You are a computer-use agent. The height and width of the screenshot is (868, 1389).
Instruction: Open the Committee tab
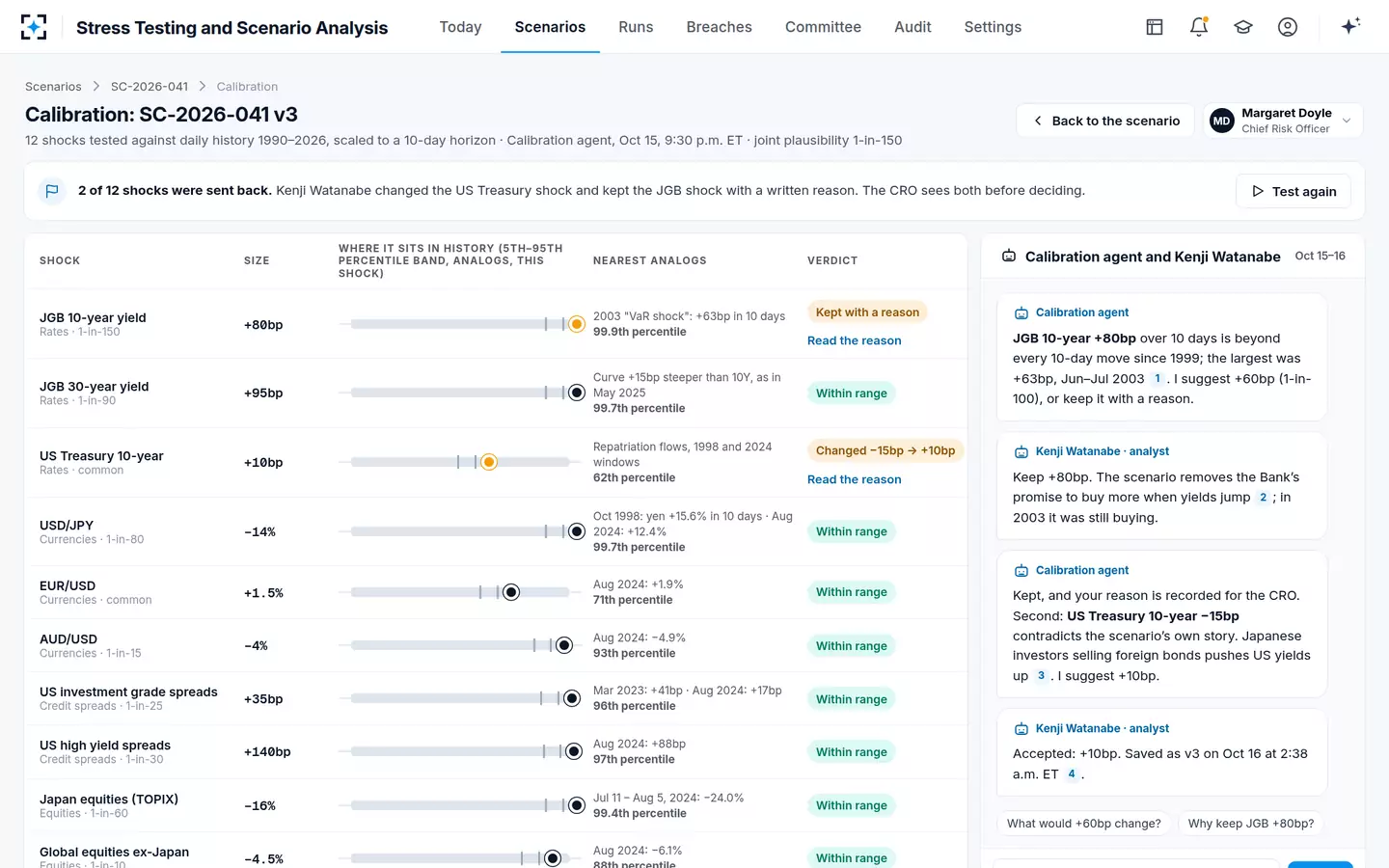[823, 27]
